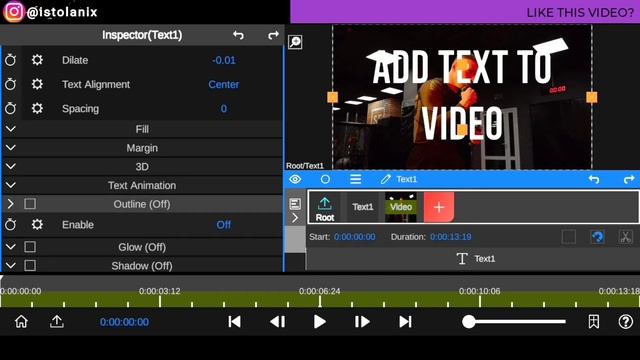Switch the Enable value from Off

coord(224,225)
